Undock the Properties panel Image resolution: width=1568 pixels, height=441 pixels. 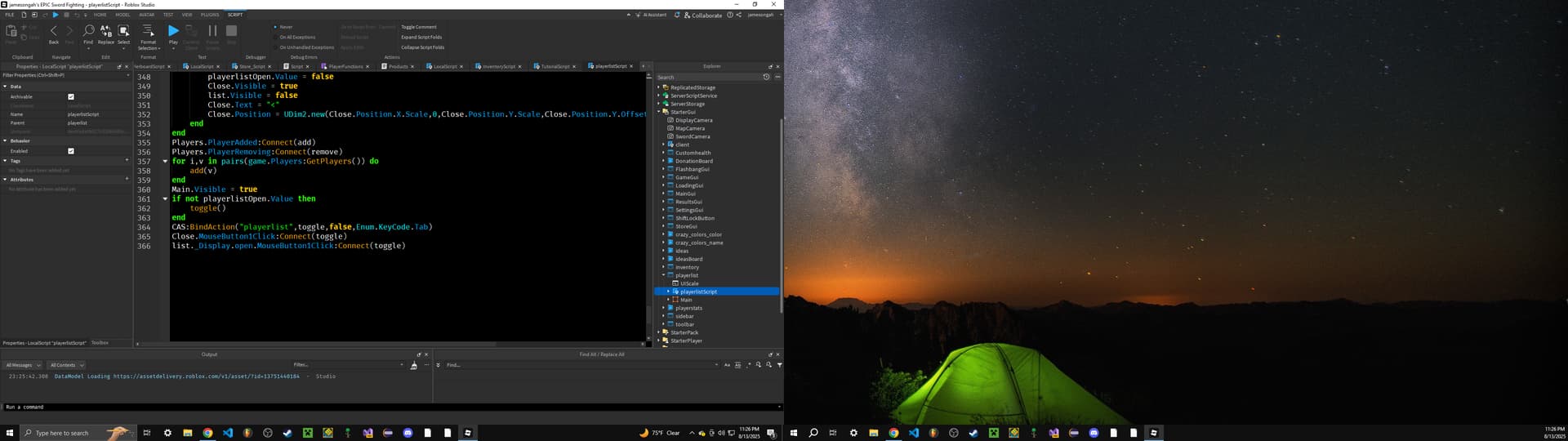click(x=119, y=66)
